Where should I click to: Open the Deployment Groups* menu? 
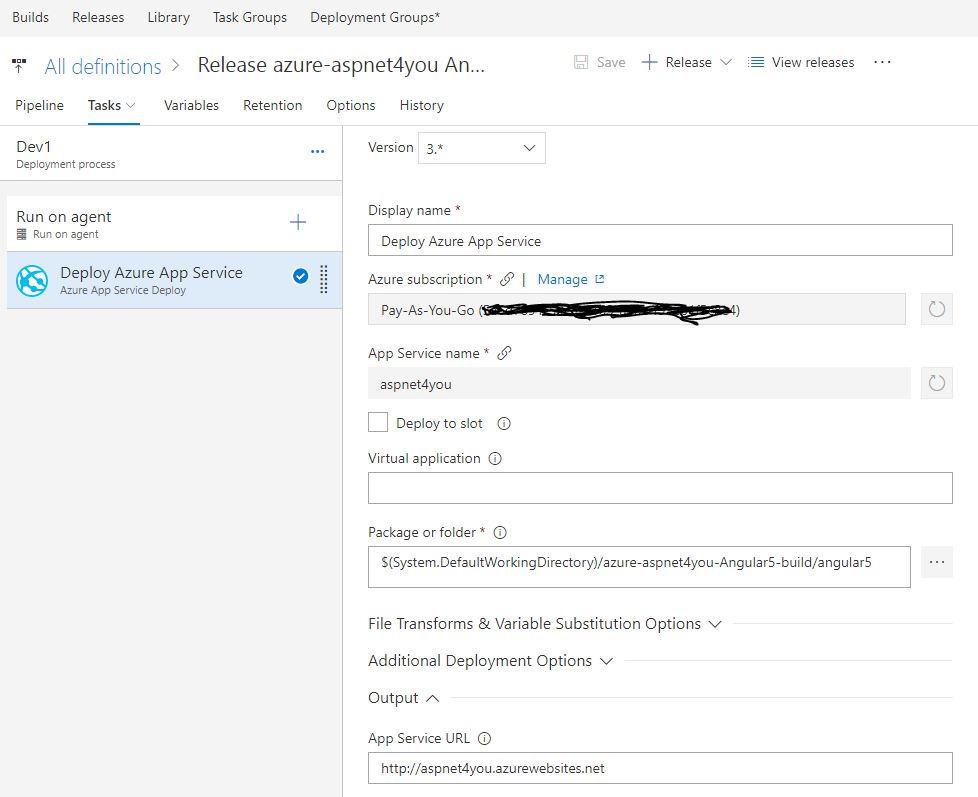375,17
